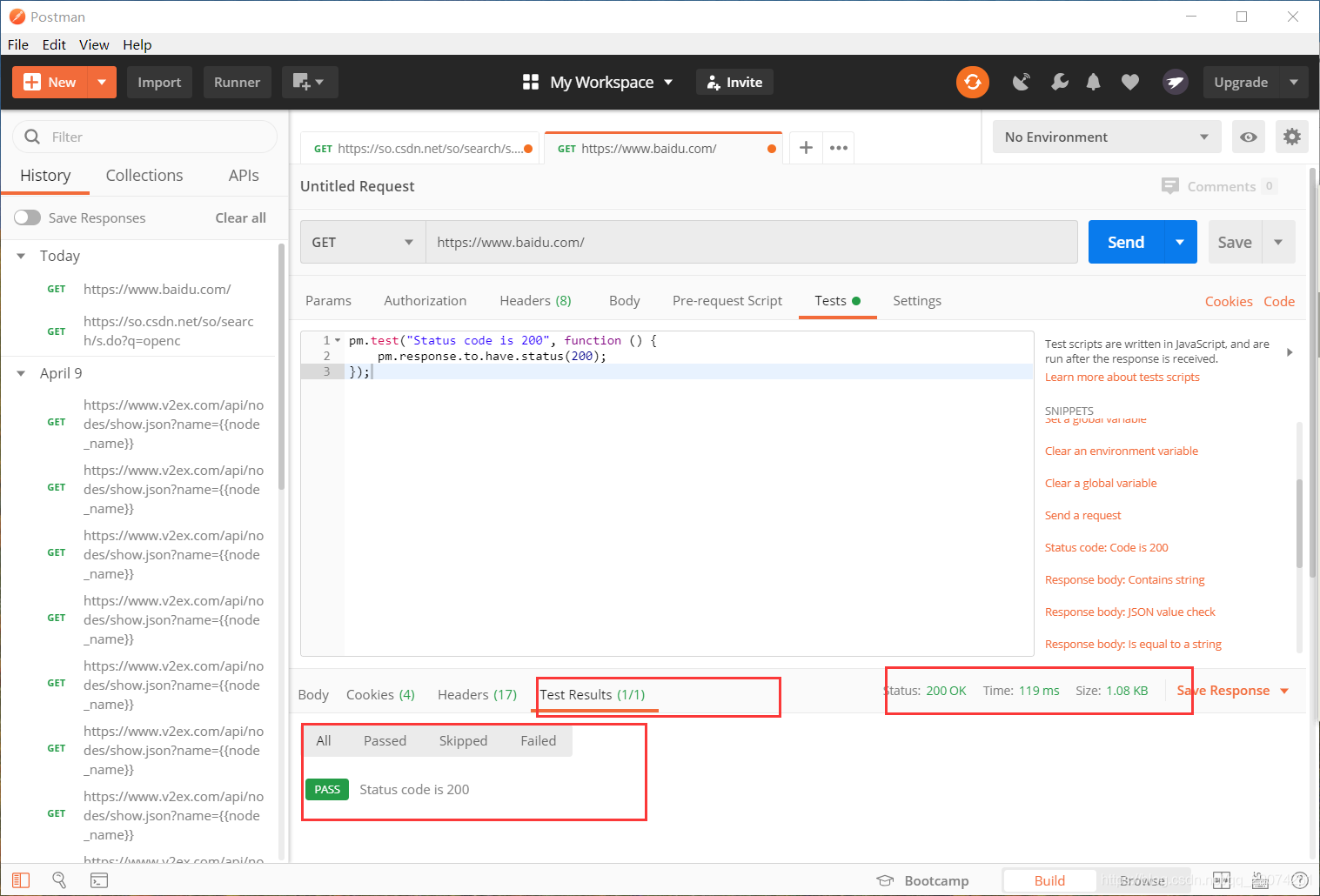Screen dimensions: 1320x896
Task: Toggle the sidebar icon in status bar
Action: (x=21, y=880)
